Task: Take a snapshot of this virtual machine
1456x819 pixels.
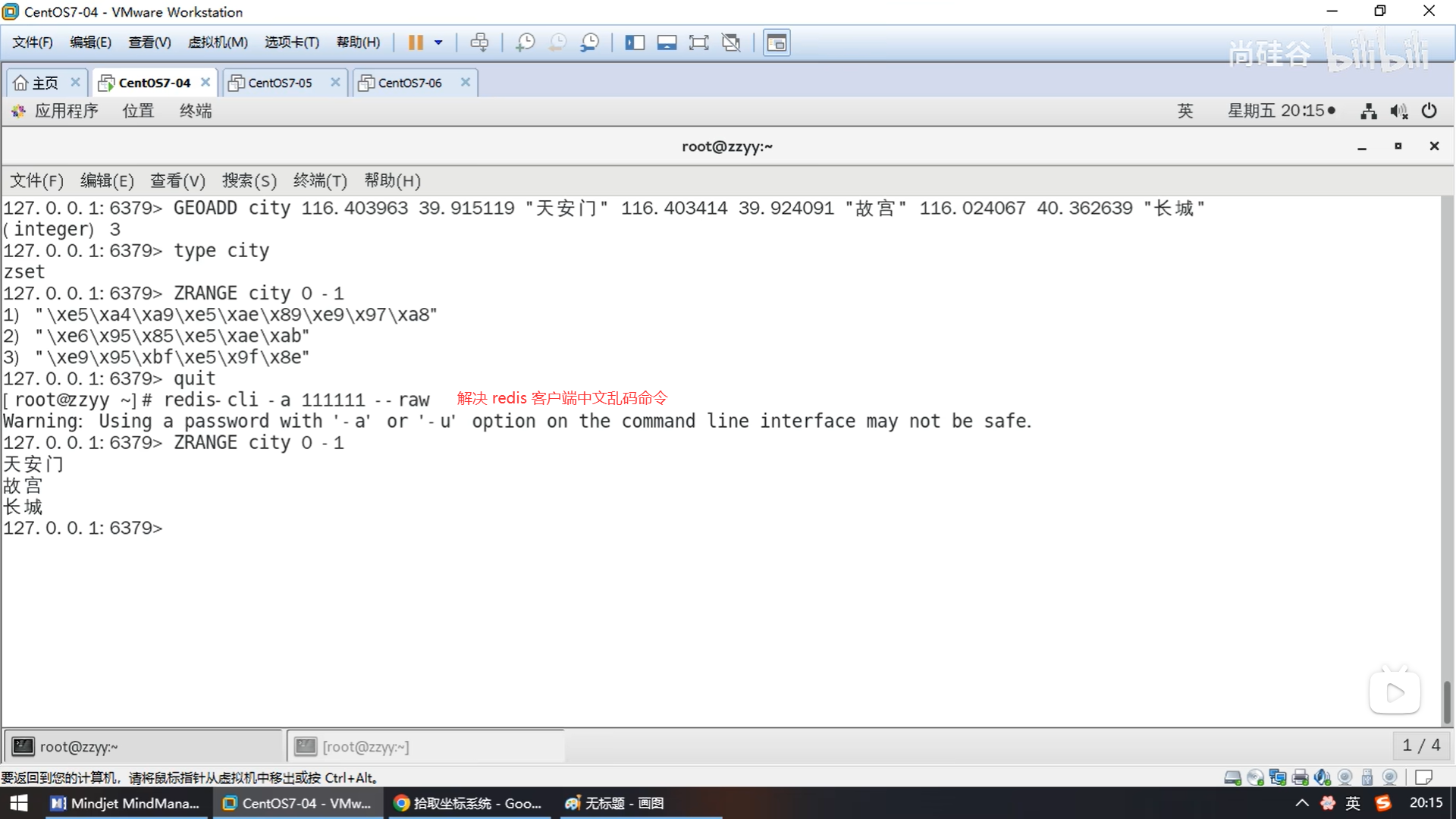Action: (x=525, y=42)
